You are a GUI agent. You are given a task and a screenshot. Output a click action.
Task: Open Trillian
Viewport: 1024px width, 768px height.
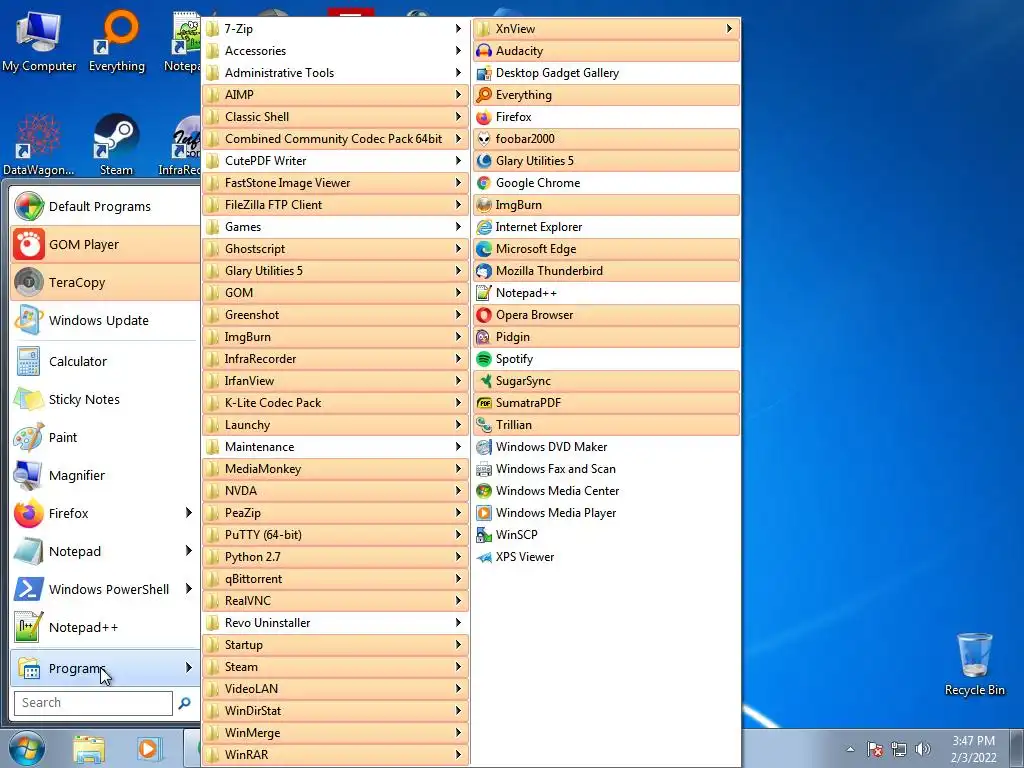click(x=606, y=424)
